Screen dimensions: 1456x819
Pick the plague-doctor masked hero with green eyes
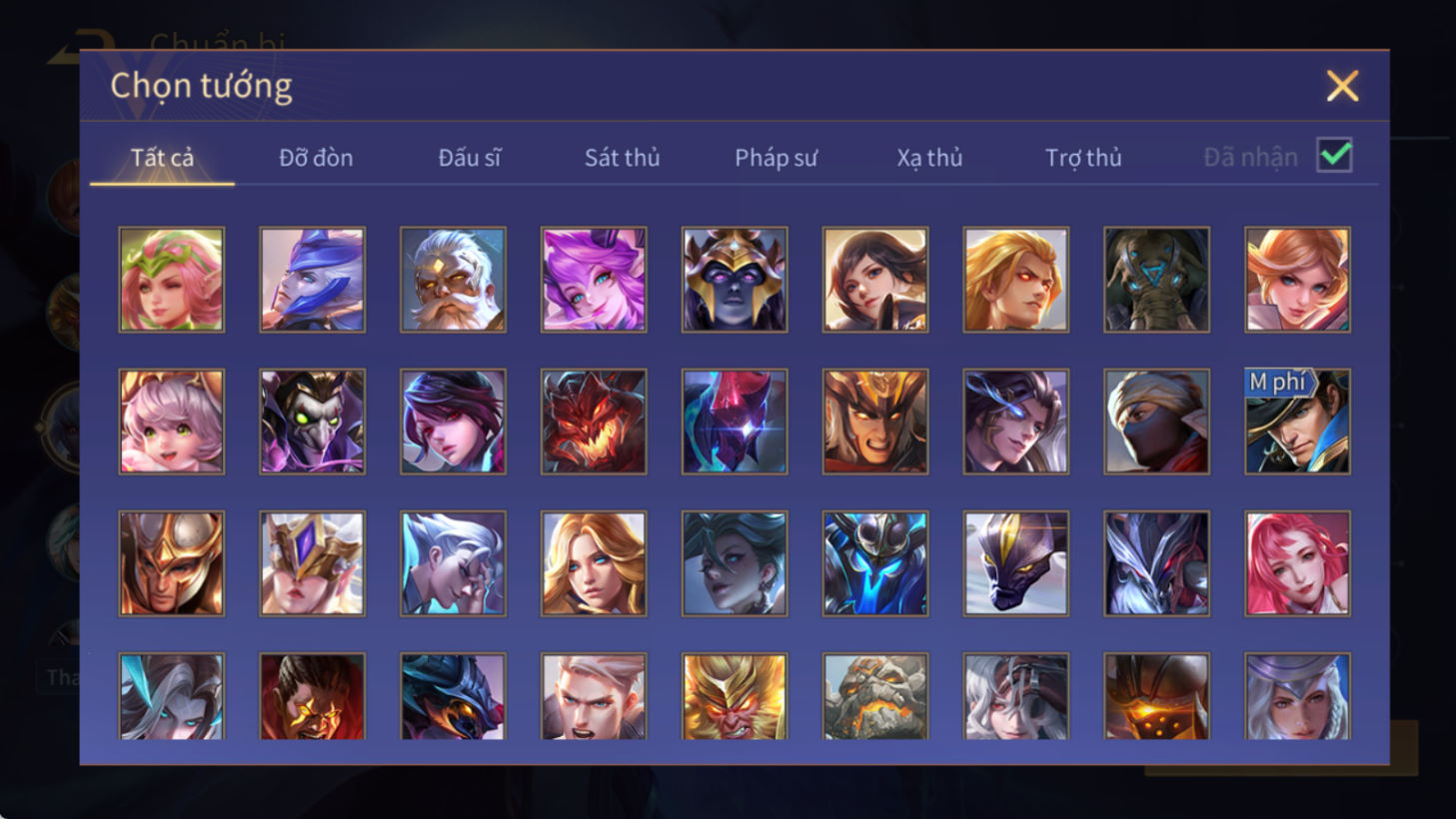click(312, 421)
